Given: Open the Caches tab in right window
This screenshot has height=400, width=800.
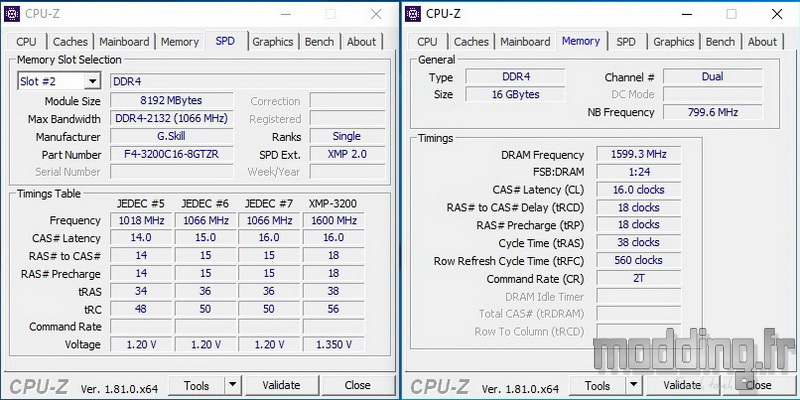Looking at the screenshot, I should [471, 42].
